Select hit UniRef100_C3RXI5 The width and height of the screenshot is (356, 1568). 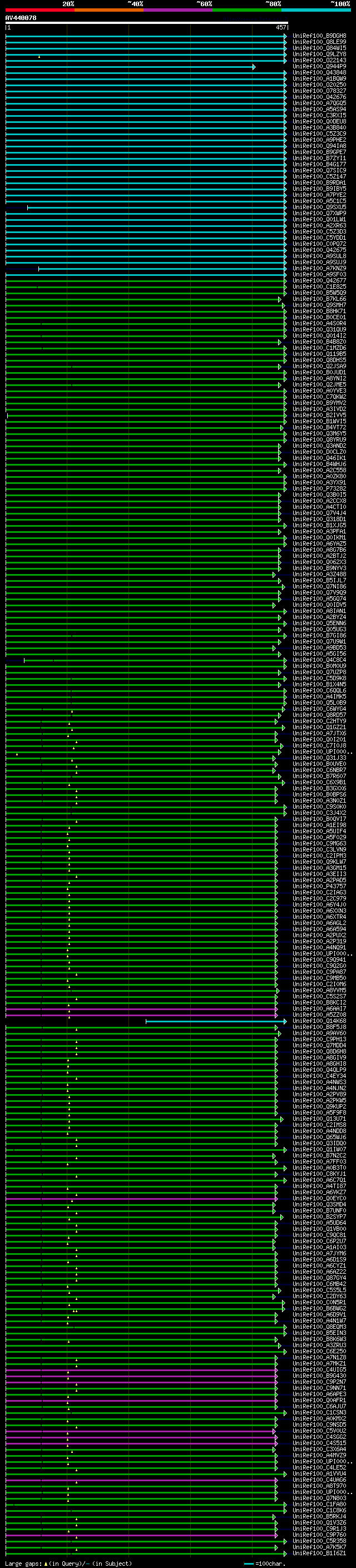click(x=319, y=115)
